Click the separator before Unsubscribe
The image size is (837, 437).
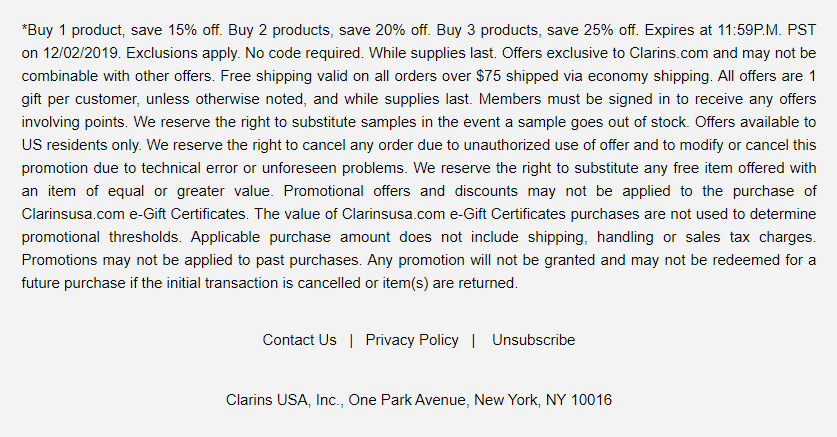click(473, 340)
